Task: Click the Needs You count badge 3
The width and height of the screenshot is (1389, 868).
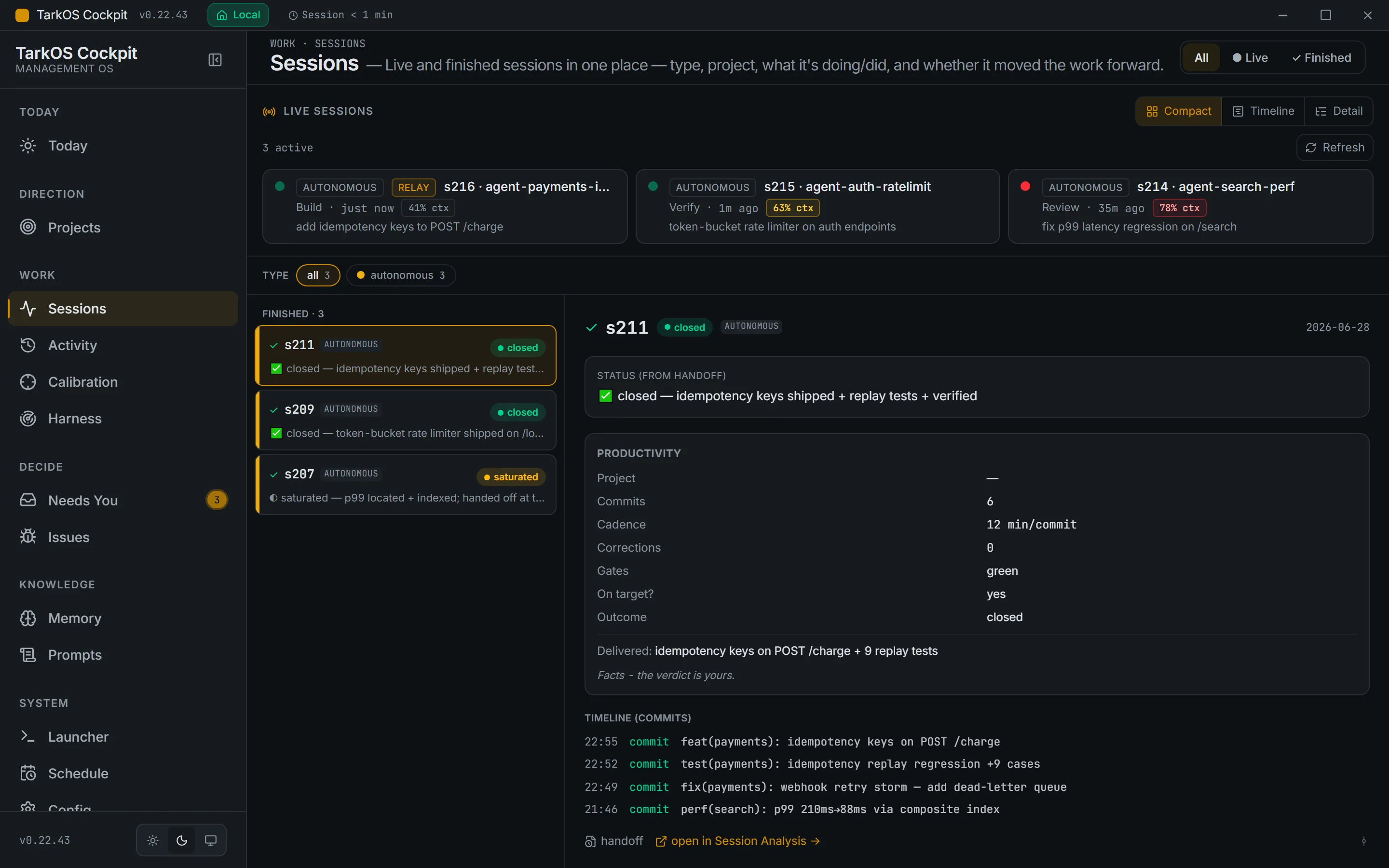Action: point(217,500)
